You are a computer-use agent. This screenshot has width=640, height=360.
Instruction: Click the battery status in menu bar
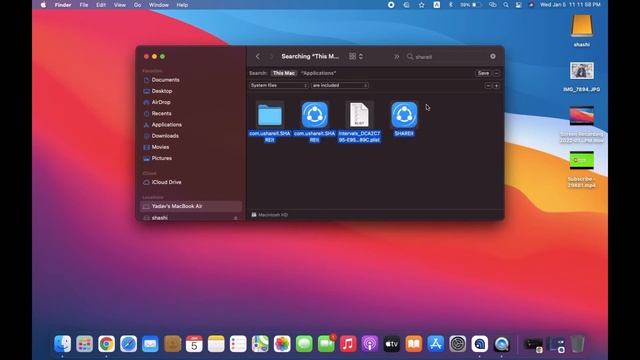tap(471, 5)
